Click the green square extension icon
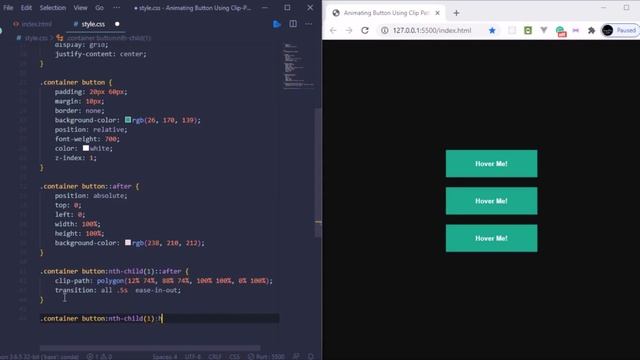 (528, 30)
